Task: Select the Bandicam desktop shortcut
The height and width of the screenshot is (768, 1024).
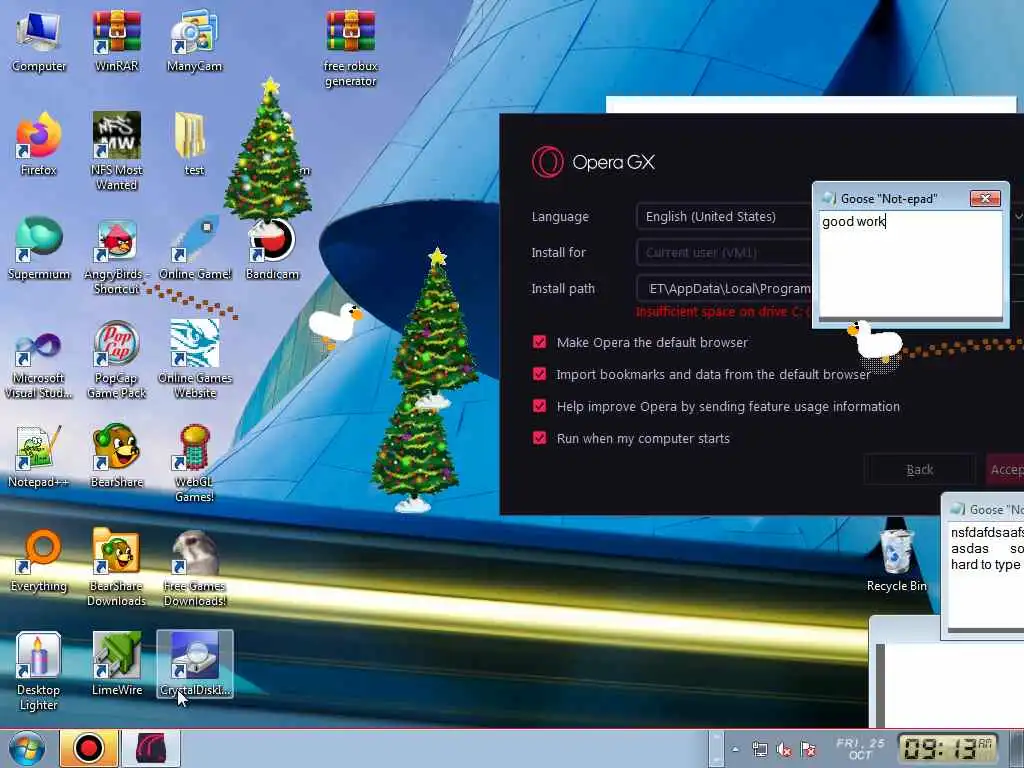Action: pyautogui.click(x=272, y=249)
